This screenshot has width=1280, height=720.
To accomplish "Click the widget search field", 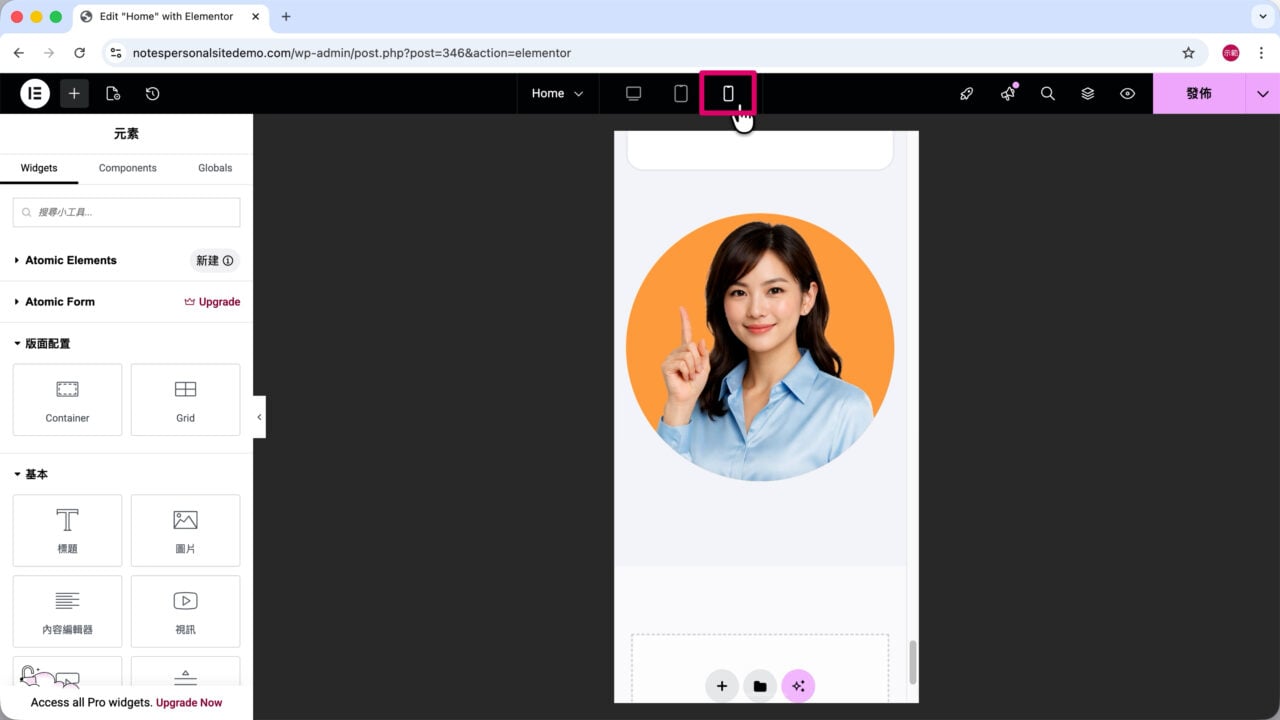I will coord(126,212).
